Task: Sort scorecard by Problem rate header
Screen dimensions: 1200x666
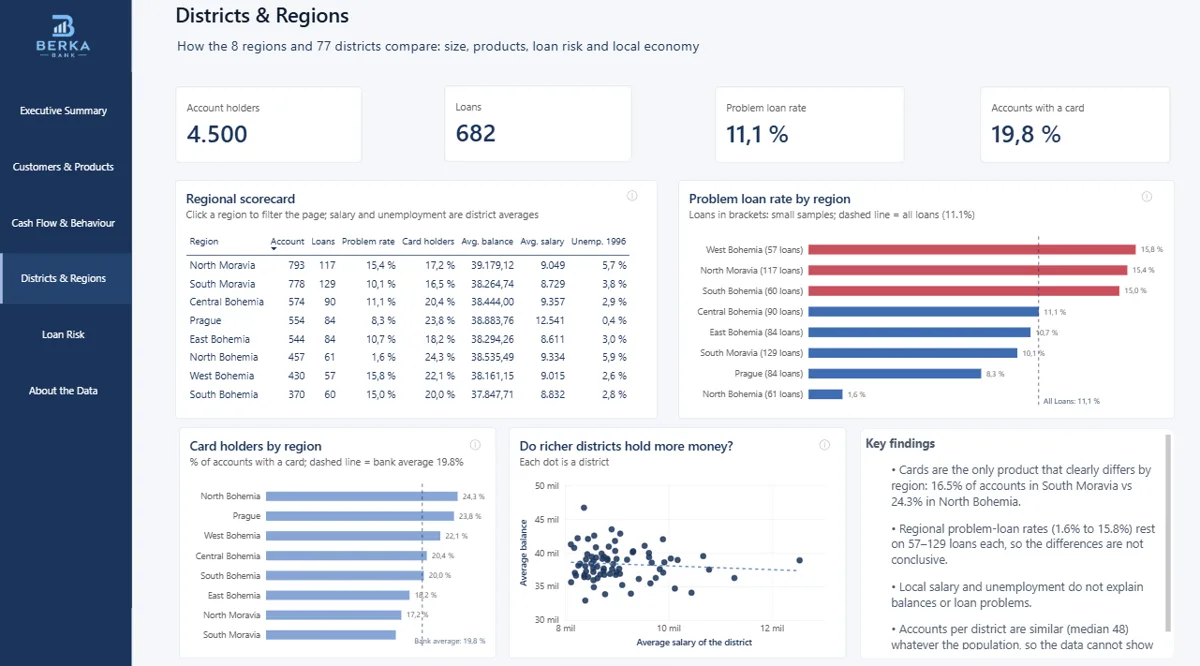Action: 368,241
